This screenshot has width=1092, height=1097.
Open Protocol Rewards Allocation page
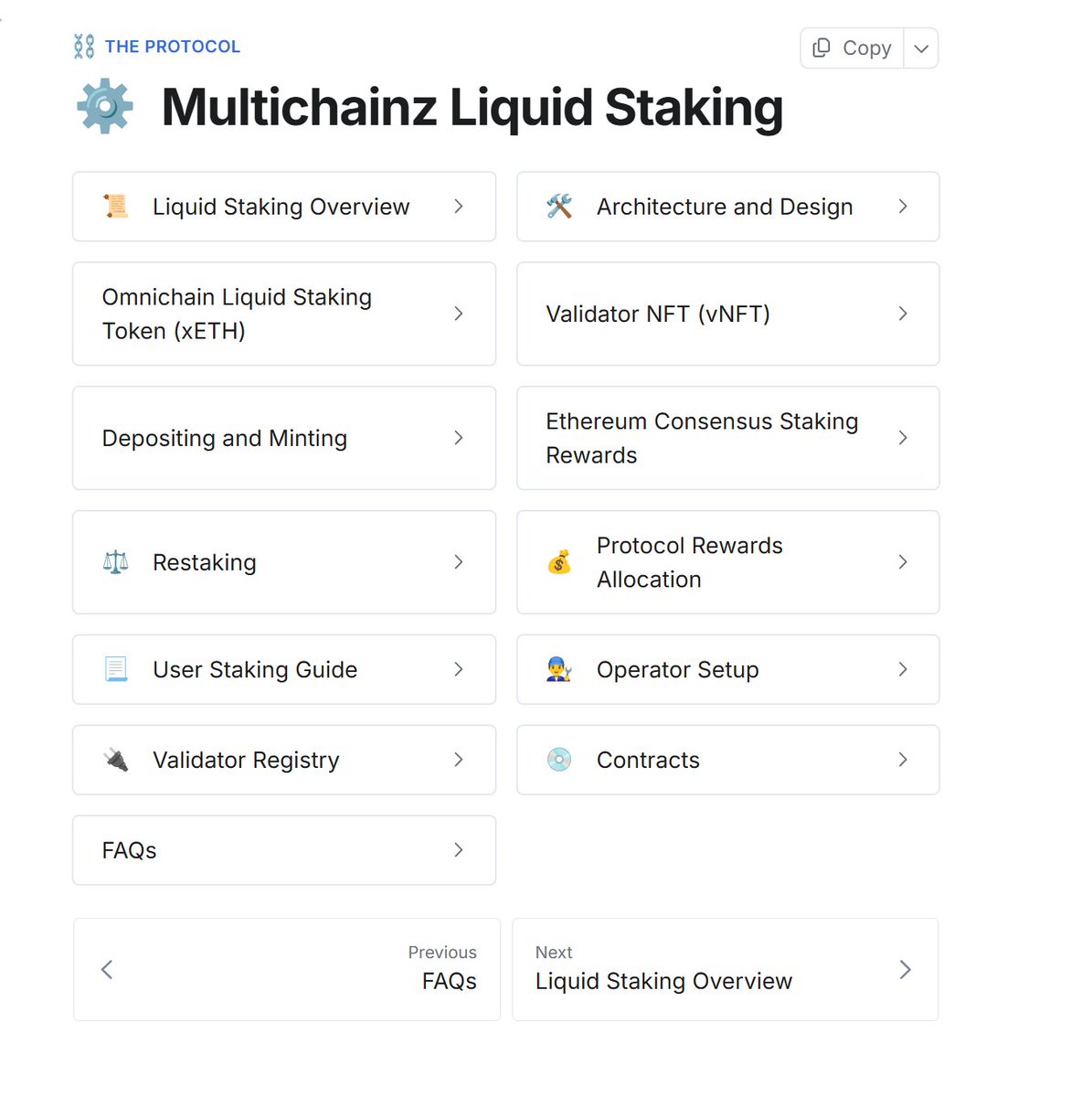point(728,562)
